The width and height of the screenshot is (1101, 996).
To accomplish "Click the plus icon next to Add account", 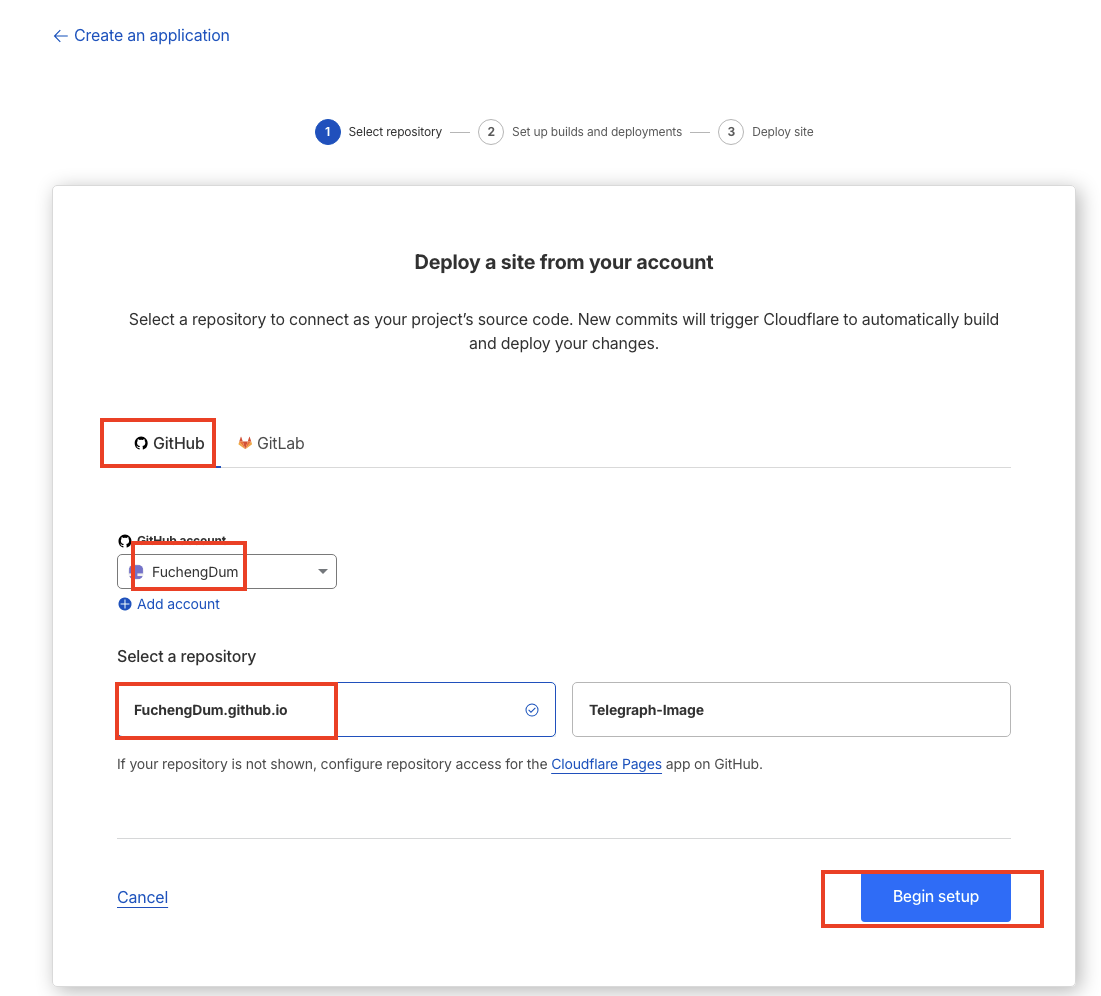I will pos(125,604).
